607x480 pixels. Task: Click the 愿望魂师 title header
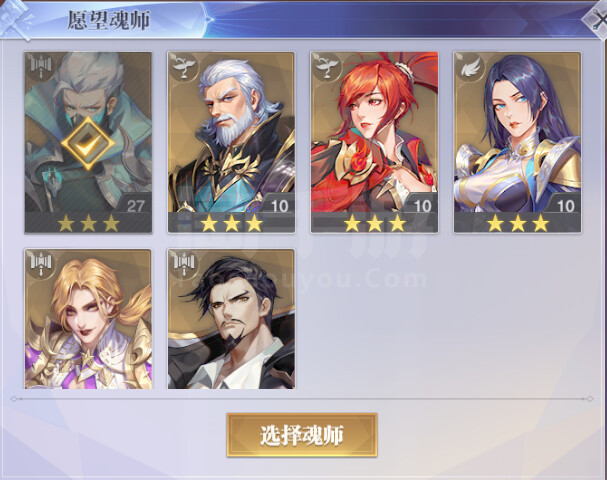[109, 20]
